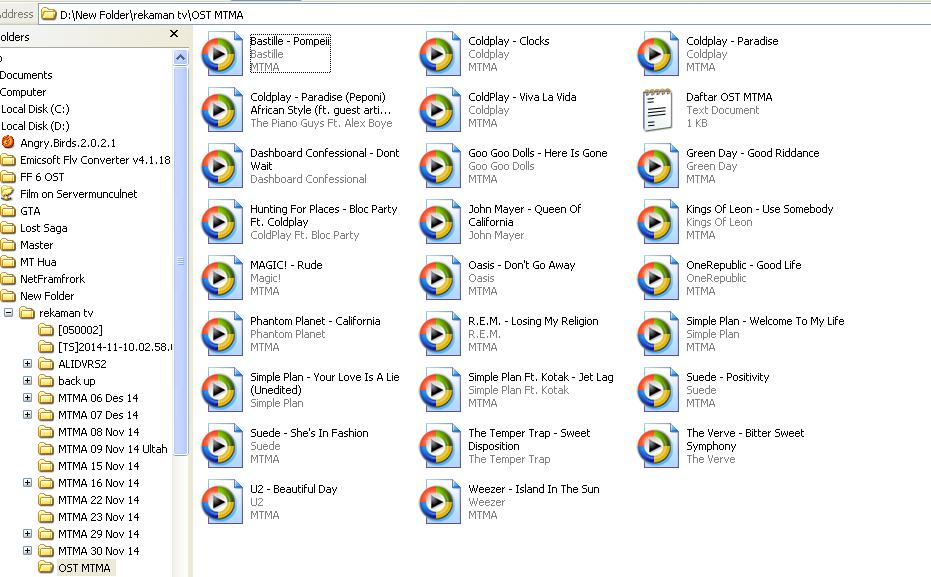
Task: Select the Temper Trap - Sweet Disposition icon
Action: coord(439,446)
